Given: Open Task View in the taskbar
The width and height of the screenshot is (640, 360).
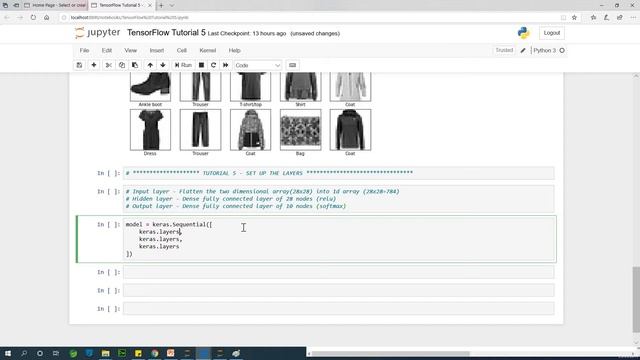Looking at the screenshot, I should 56,353.
